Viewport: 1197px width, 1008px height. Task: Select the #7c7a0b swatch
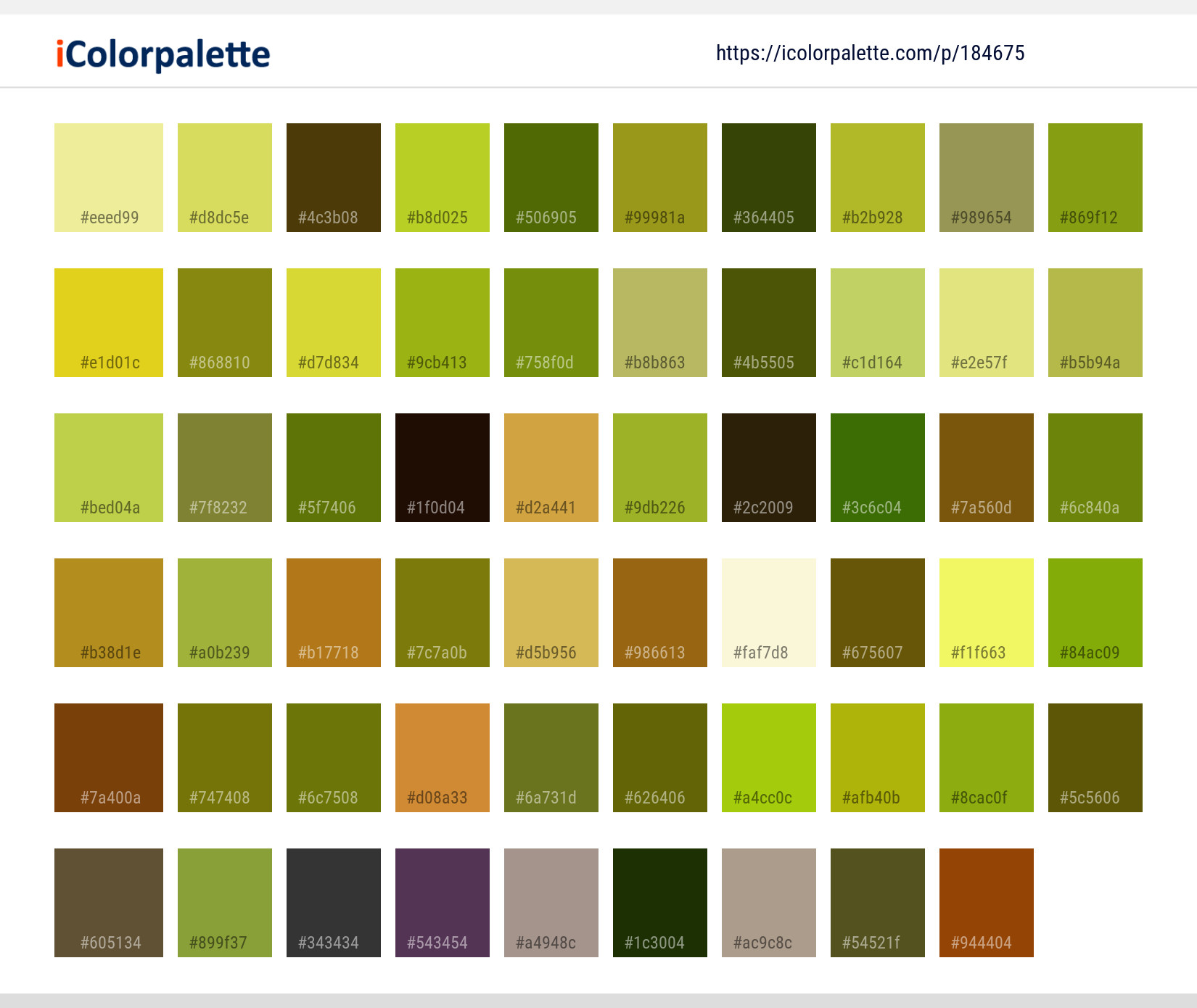coord(443,613)
